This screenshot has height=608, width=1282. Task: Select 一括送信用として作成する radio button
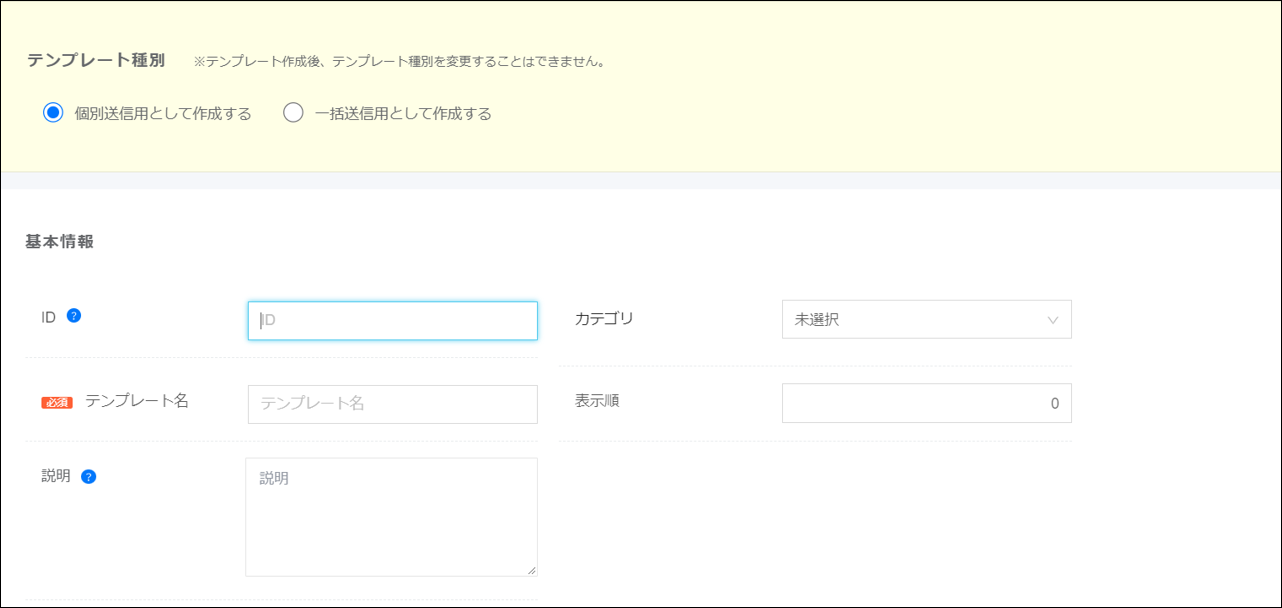point(293,113)
